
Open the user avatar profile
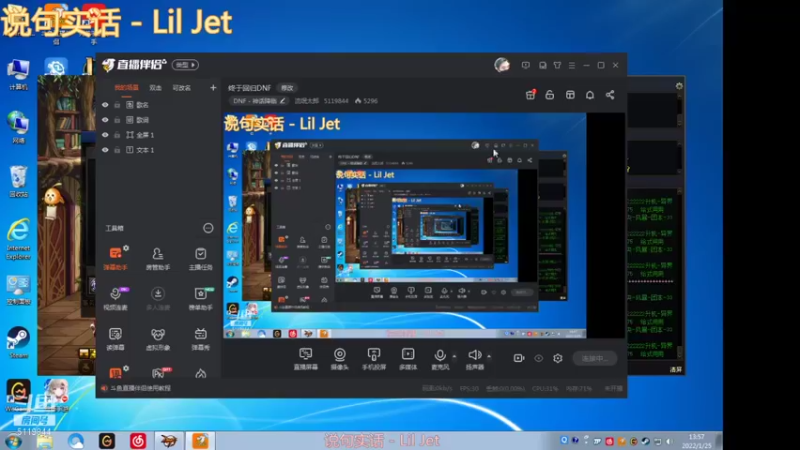pos(502,65)
